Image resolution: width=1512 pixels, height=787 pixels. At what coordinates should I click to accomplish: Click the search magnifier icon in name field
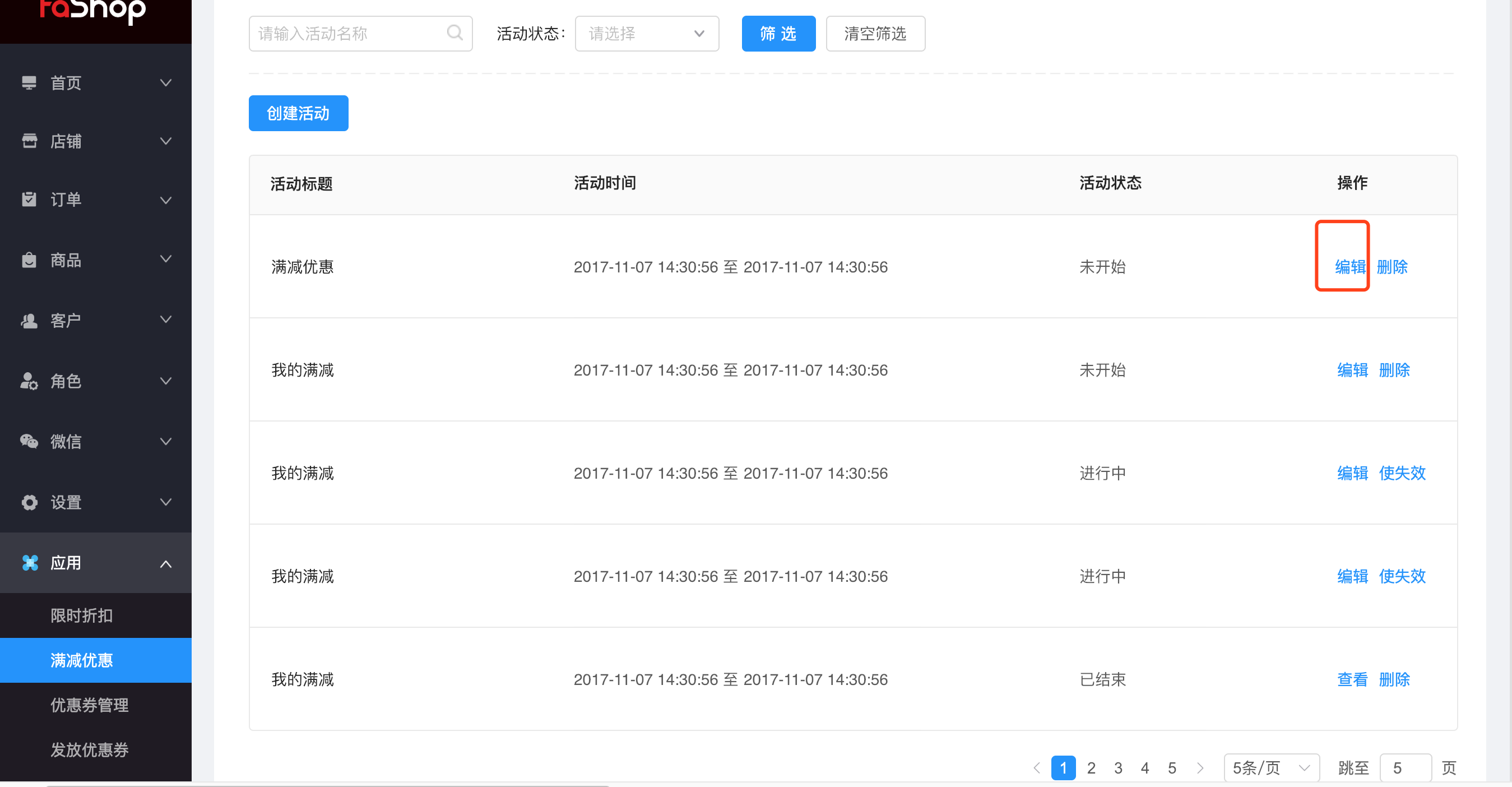point(454,33)
